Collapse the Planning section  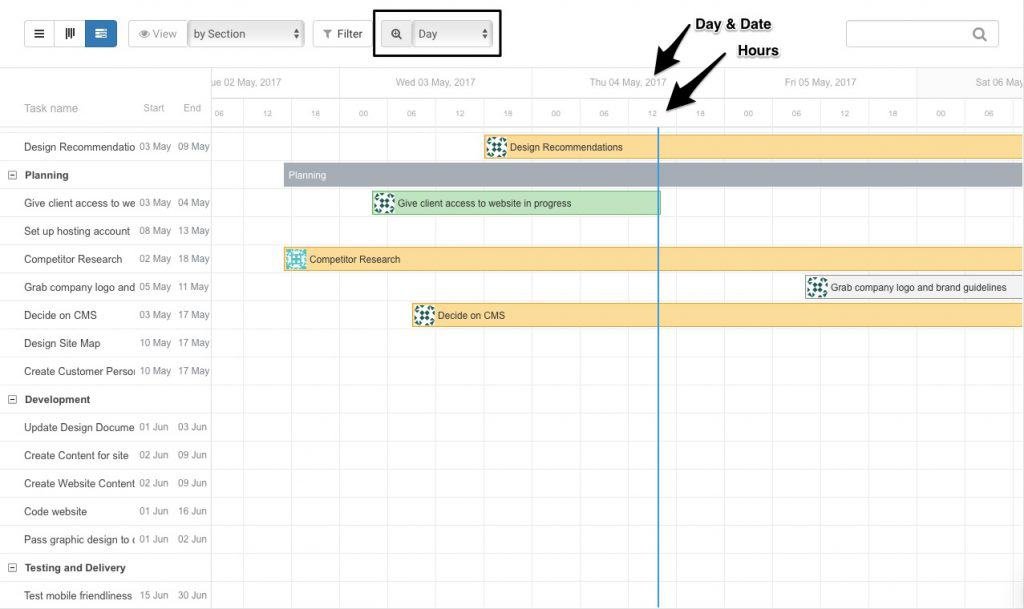(x=10, y=174)
